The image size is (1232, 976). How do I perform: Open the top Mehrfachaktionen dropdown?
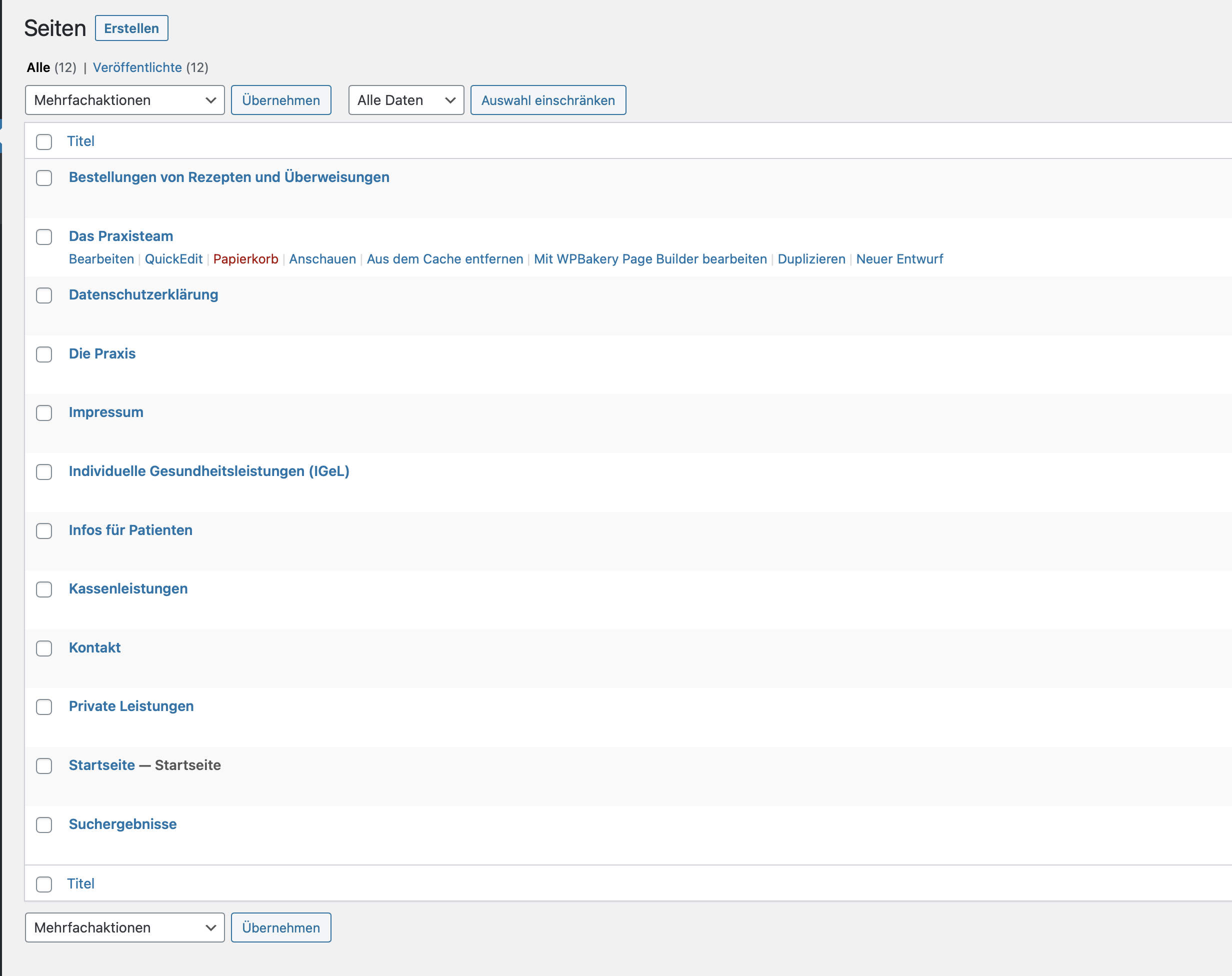pos(124,100)
